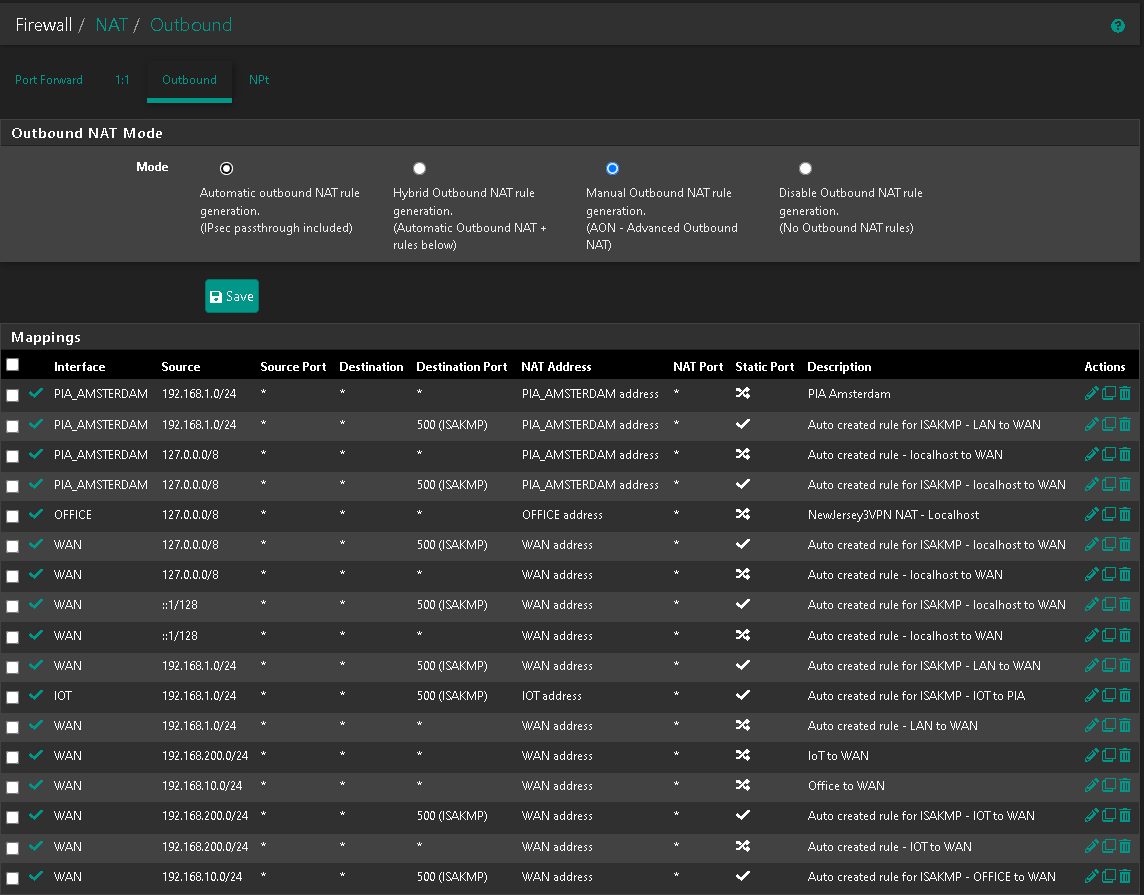This screenshot has height=895, width=1144.
Task: Edit the Office to WAN mapping
Action: pyautogui.click(x=1091, y=786)
